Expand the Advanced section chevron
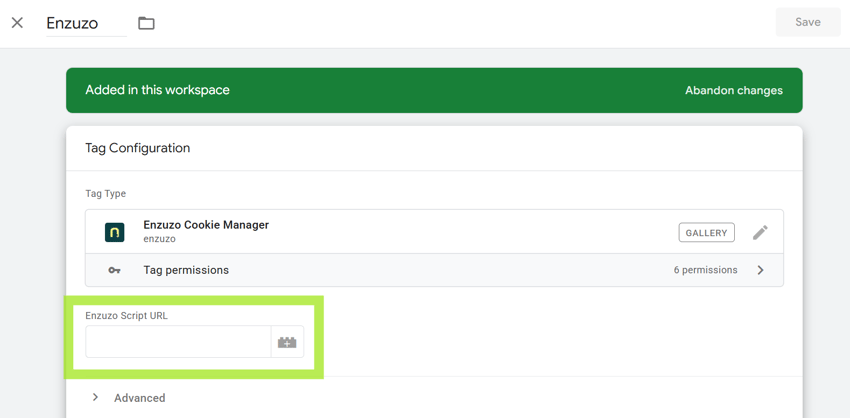850x418 pixels. [x=95, y=397]
